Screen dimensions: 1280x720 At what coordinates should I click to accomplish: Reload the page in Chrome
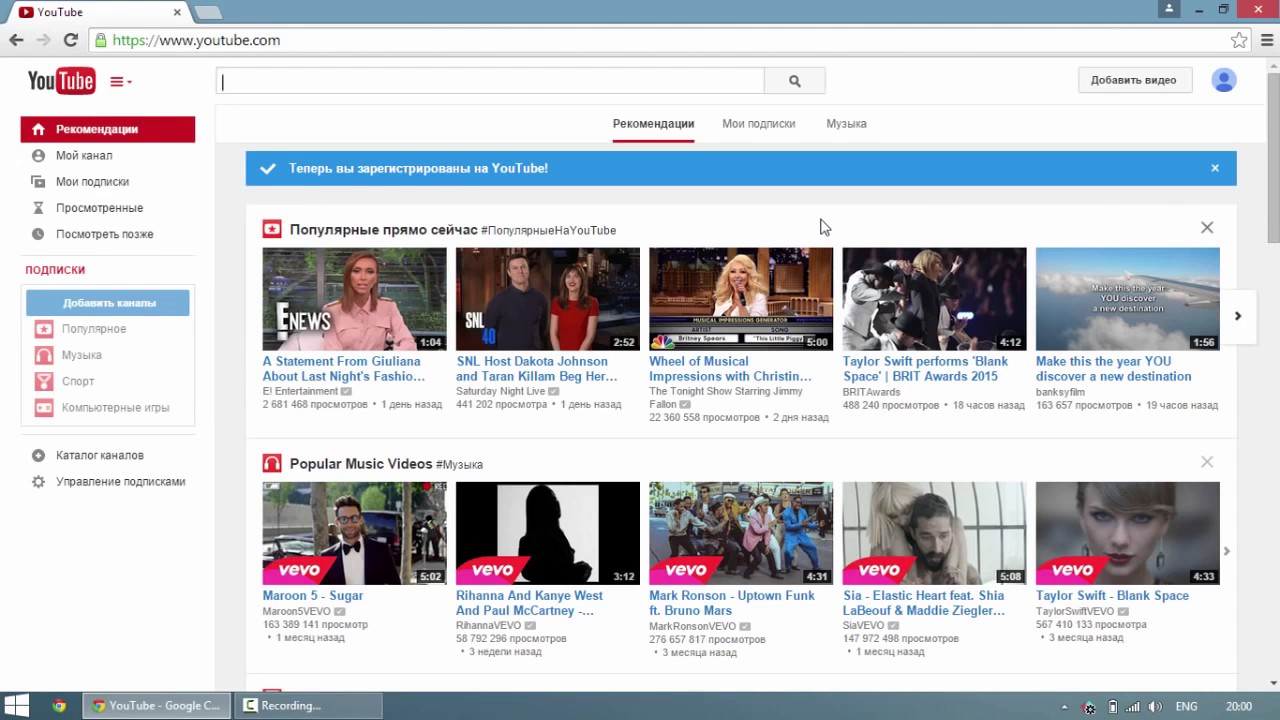(x=70, y=40)
